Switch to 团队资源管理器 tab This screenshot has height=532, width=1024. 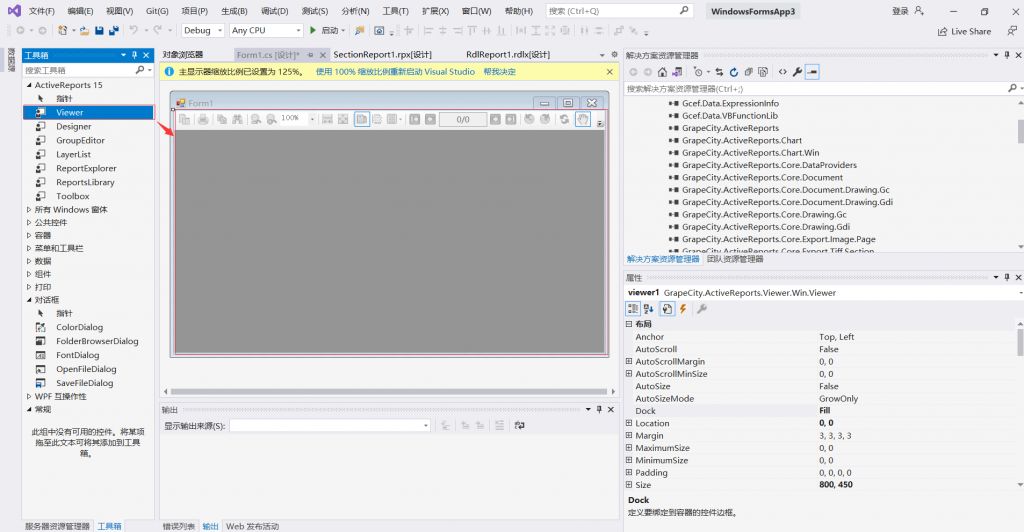click(735, 259)
